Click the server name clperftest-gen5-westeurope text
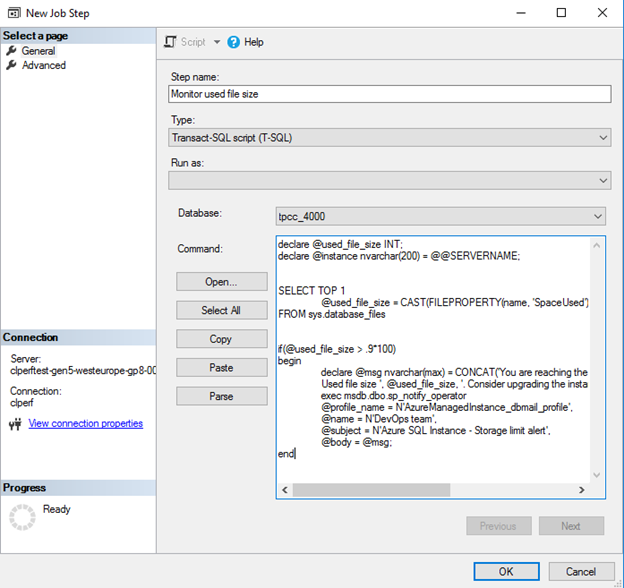The image size is (624, 588). [83, 371]
